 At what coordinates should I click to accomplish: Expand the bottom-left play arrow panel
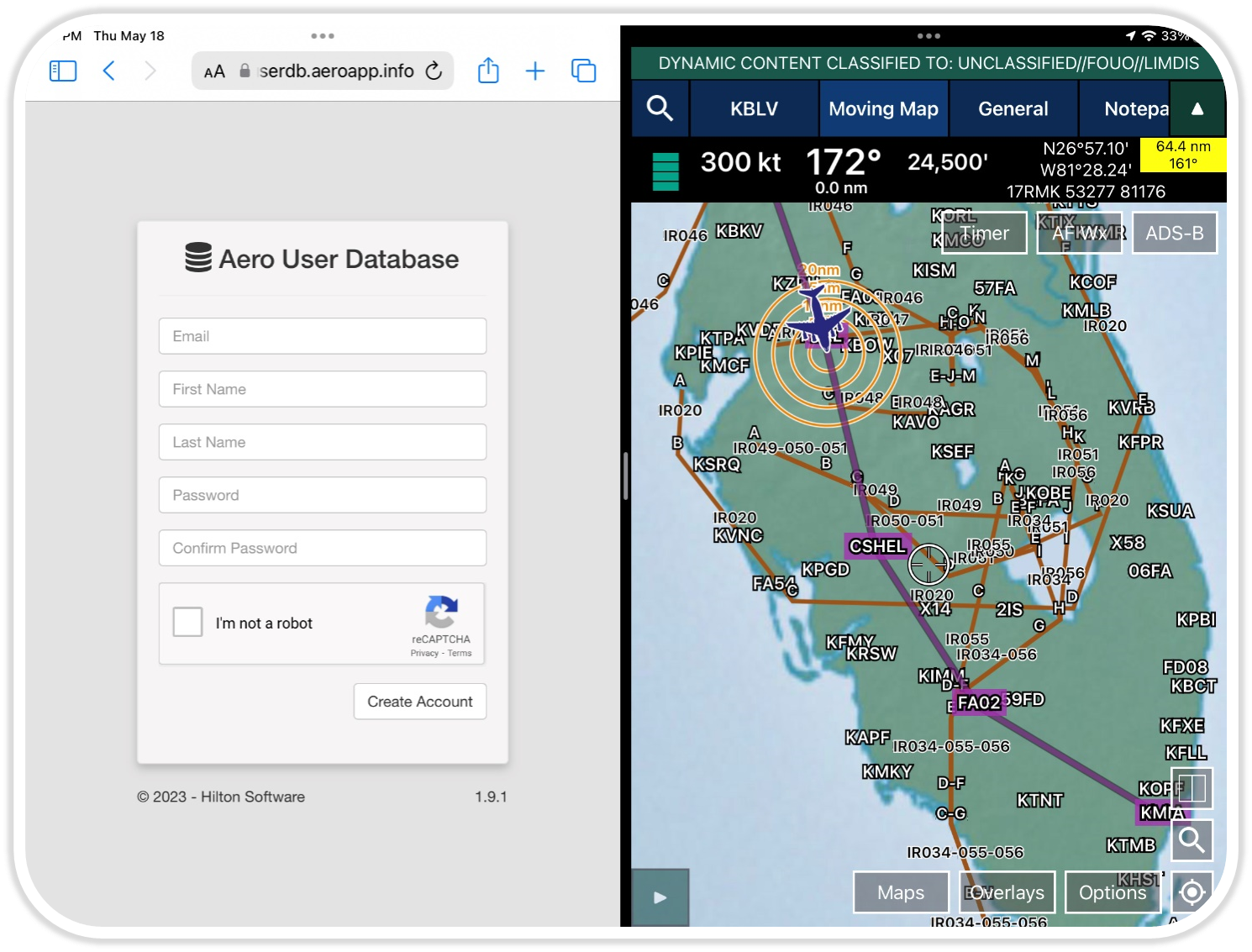tap(660, 897)
